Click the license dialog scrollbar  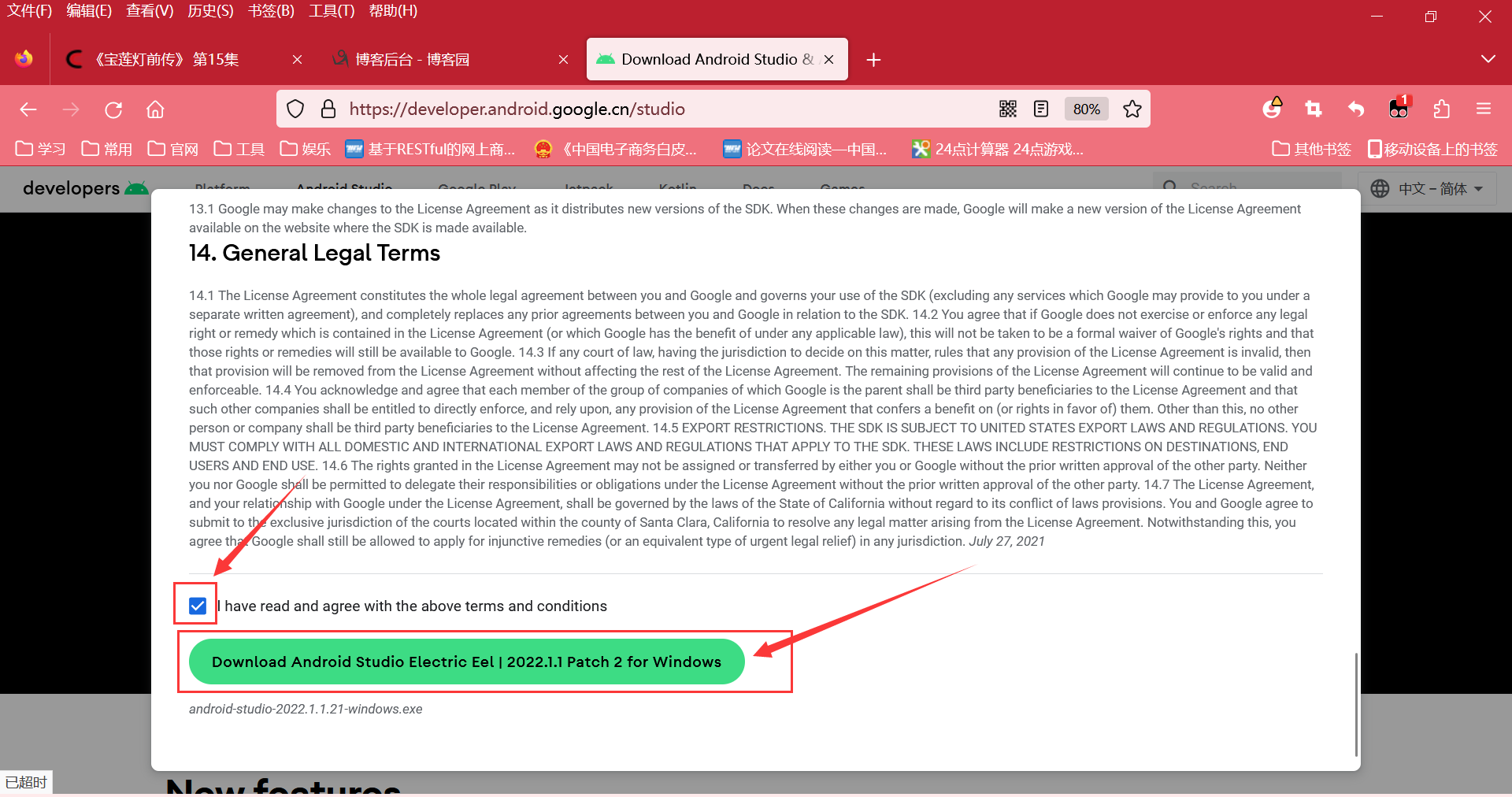[1355, 704]
